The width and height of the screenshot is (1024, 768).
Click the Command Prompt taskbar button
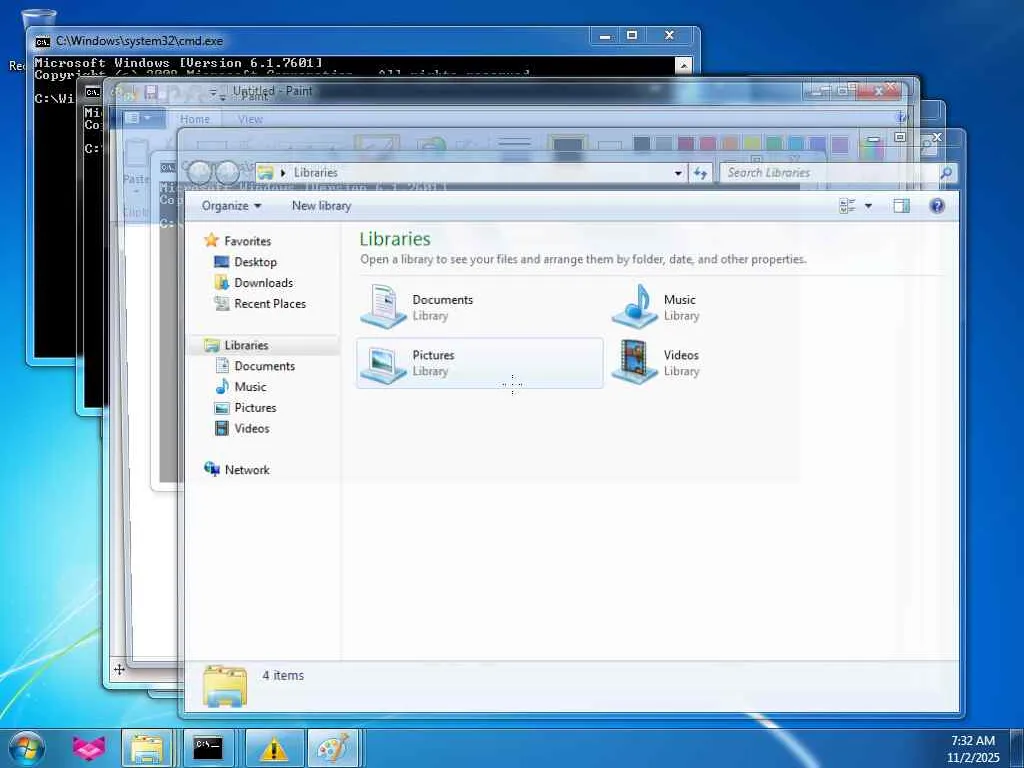tap(208, 748)
